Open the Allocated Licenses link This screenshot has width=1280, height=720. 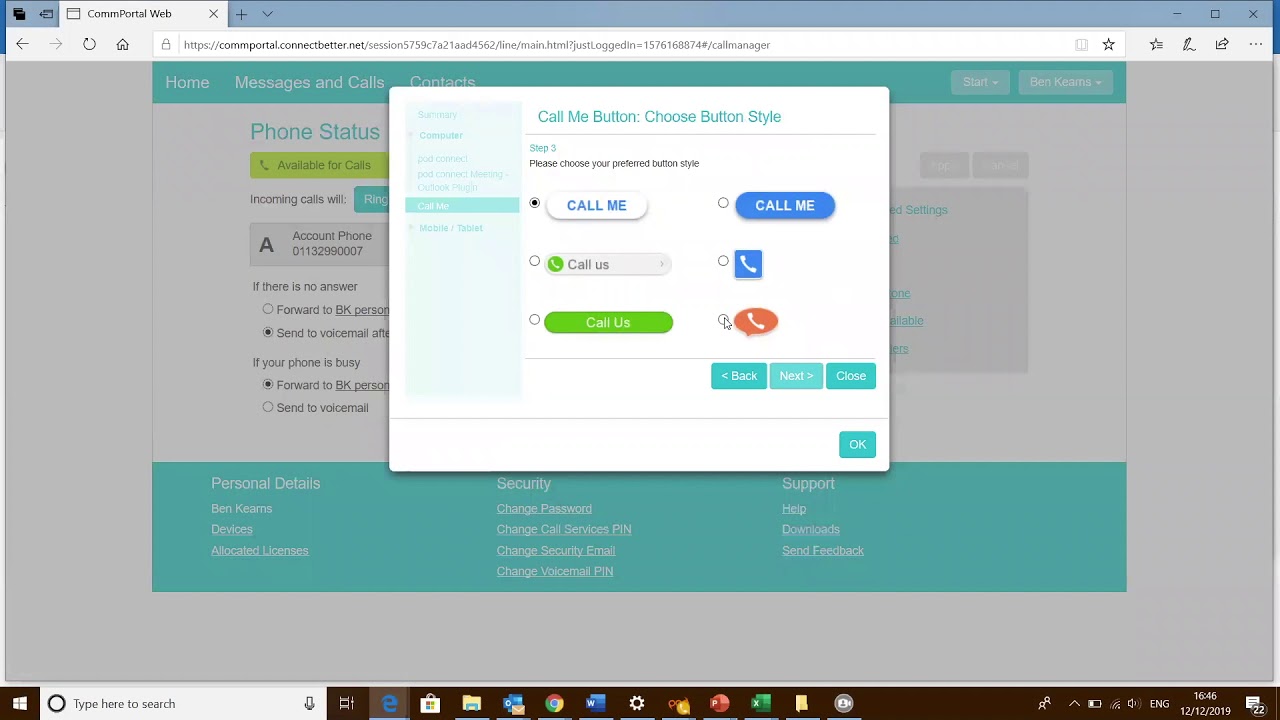pyautogui.click(x=260, y=551)
